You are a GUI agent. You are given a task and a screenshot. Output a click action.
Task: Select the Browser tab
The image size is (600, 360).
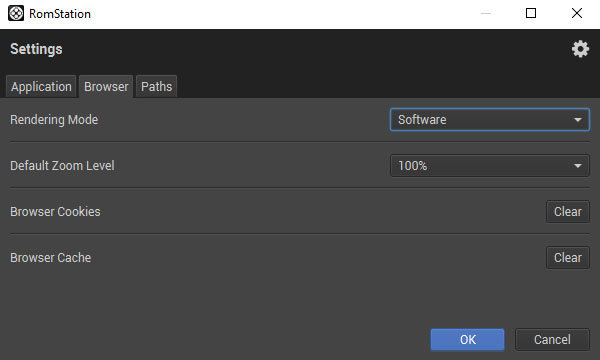click(106, 86)
